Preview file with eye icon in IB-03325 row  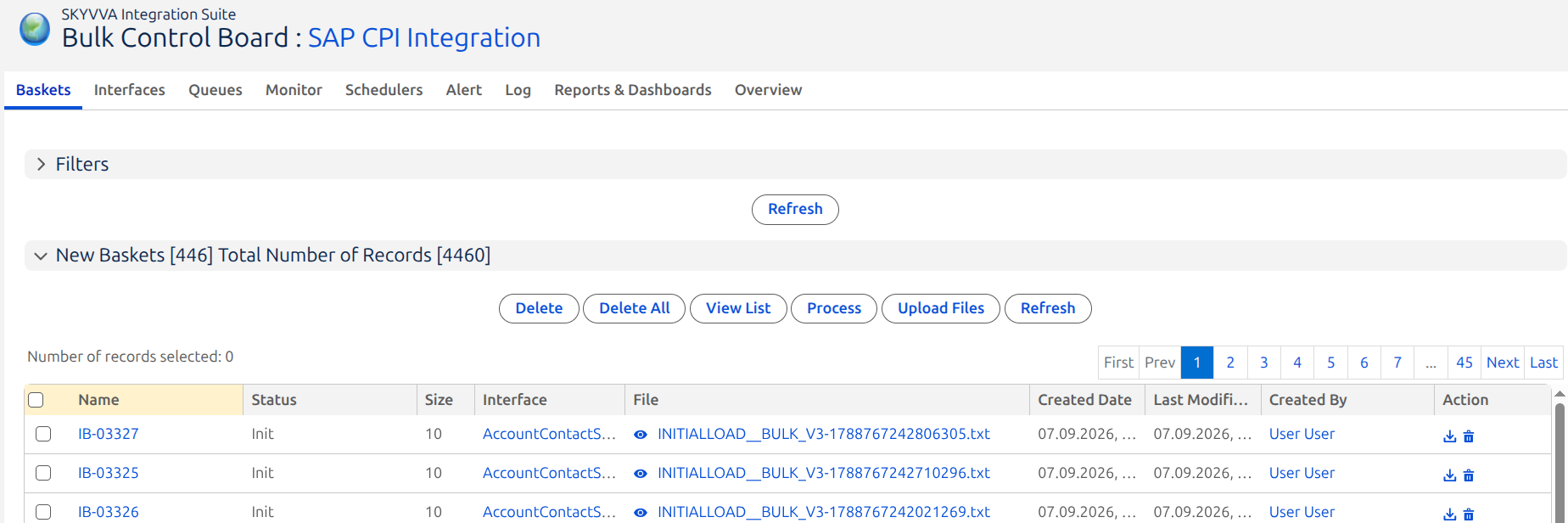[641, 474]
